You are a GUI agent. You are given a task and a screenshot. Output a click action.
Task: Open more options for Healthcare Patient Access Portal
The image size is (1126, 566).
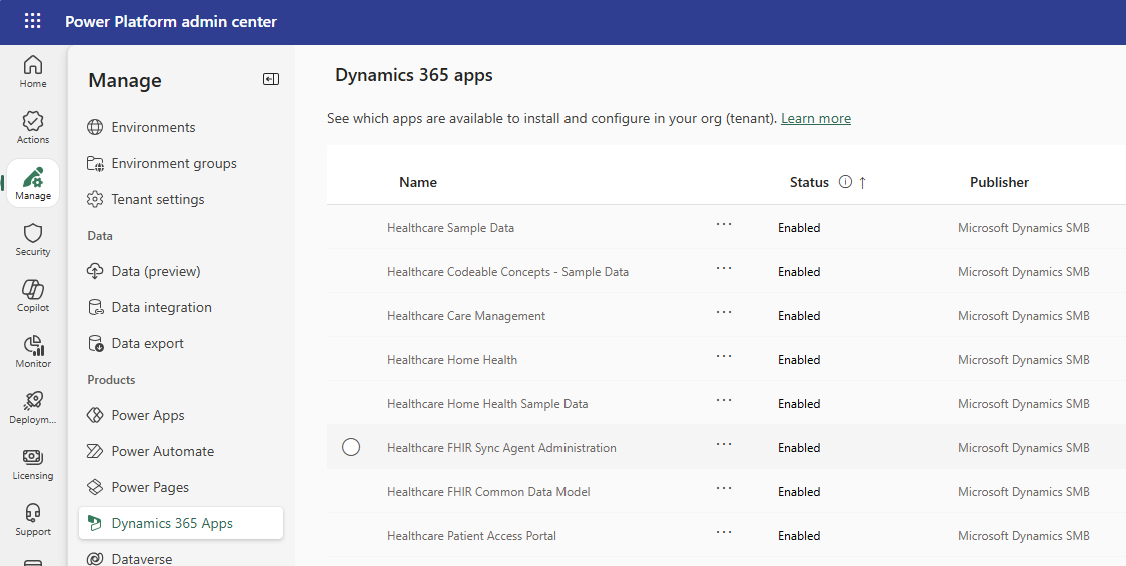point(724,532)
